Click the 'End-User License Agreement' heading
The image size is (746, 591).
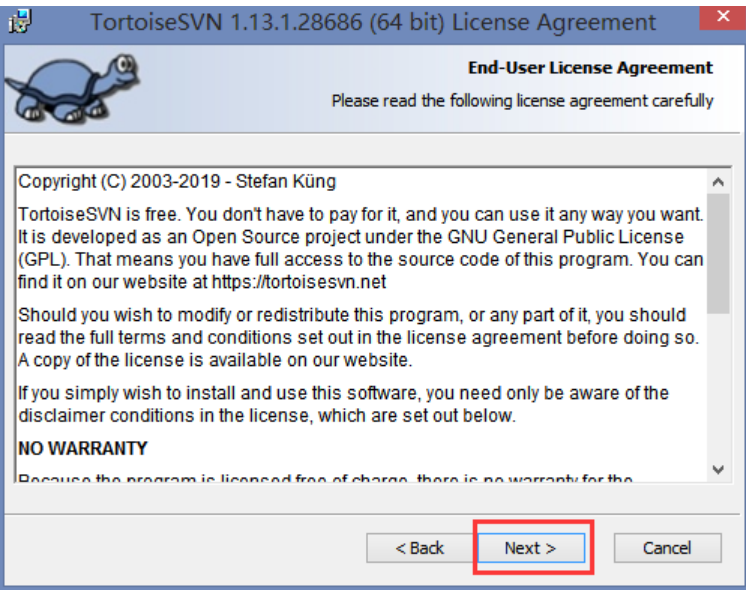tap(590, 68)
